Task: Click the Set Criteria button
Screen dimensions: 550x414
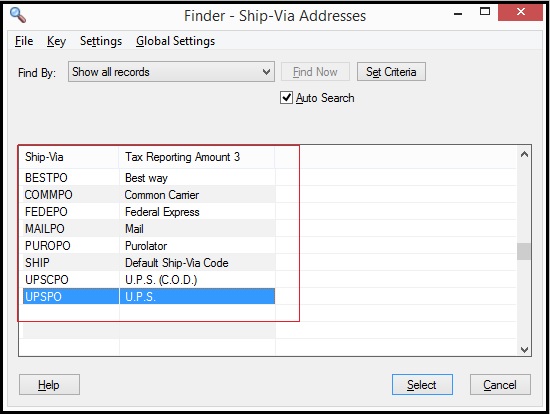Action: pos(391,72)
